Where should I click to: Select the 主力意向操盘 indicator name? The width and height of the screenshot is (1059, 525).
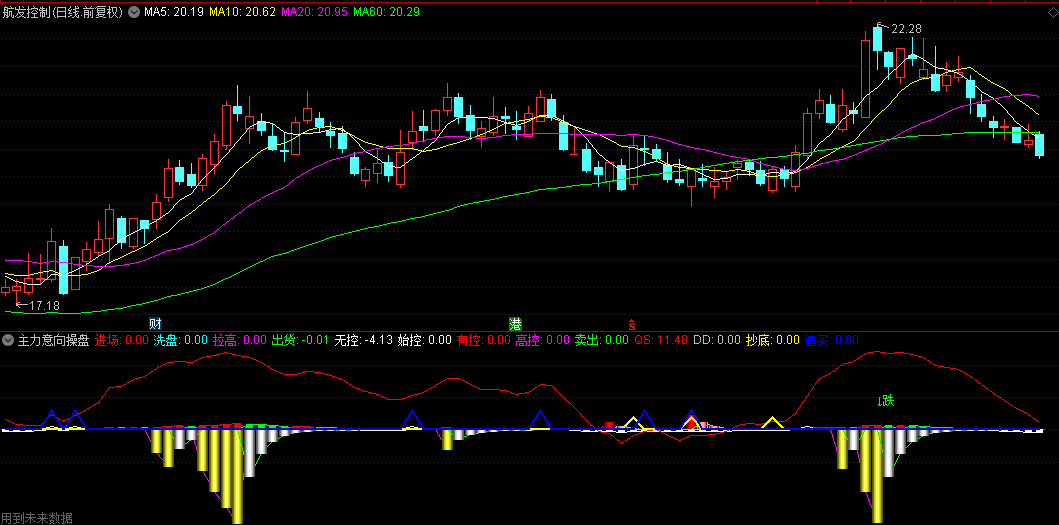53,340
